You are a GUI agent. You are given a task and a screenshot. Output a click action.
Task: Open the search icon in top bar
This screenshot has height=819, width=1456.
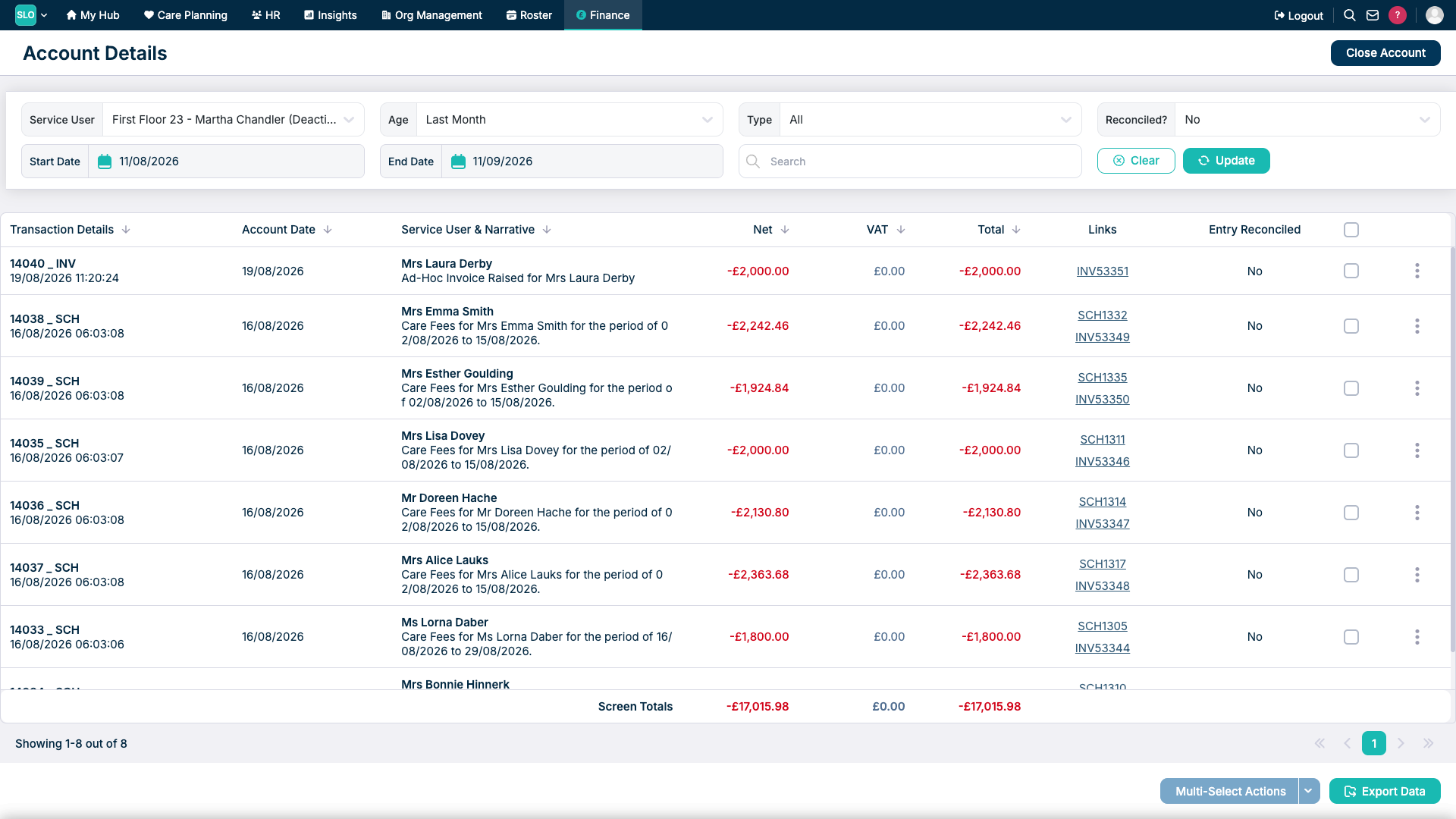pos(1349,15)
